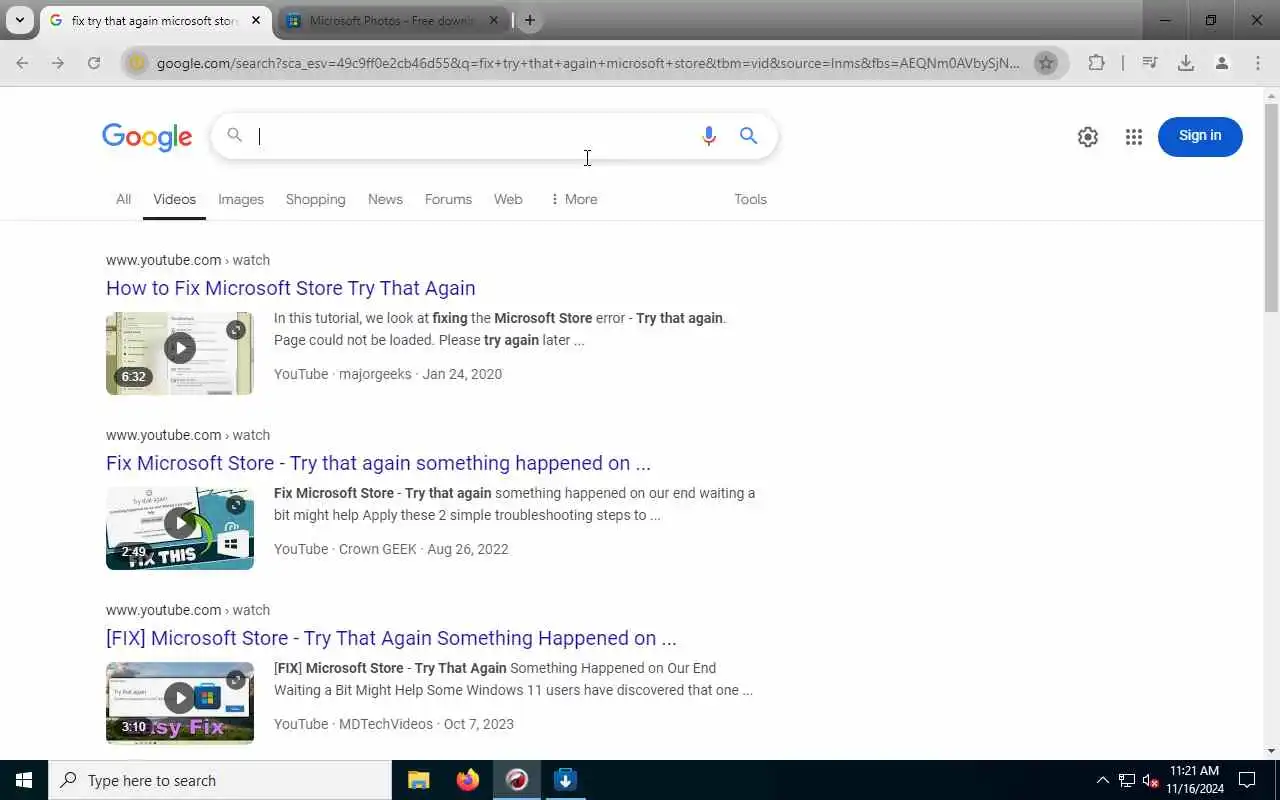This screenshot has height=800, width=1280.
Task: Close the Microsoft Photos tab
Action: pyautogui.click(x=494, y=20)
